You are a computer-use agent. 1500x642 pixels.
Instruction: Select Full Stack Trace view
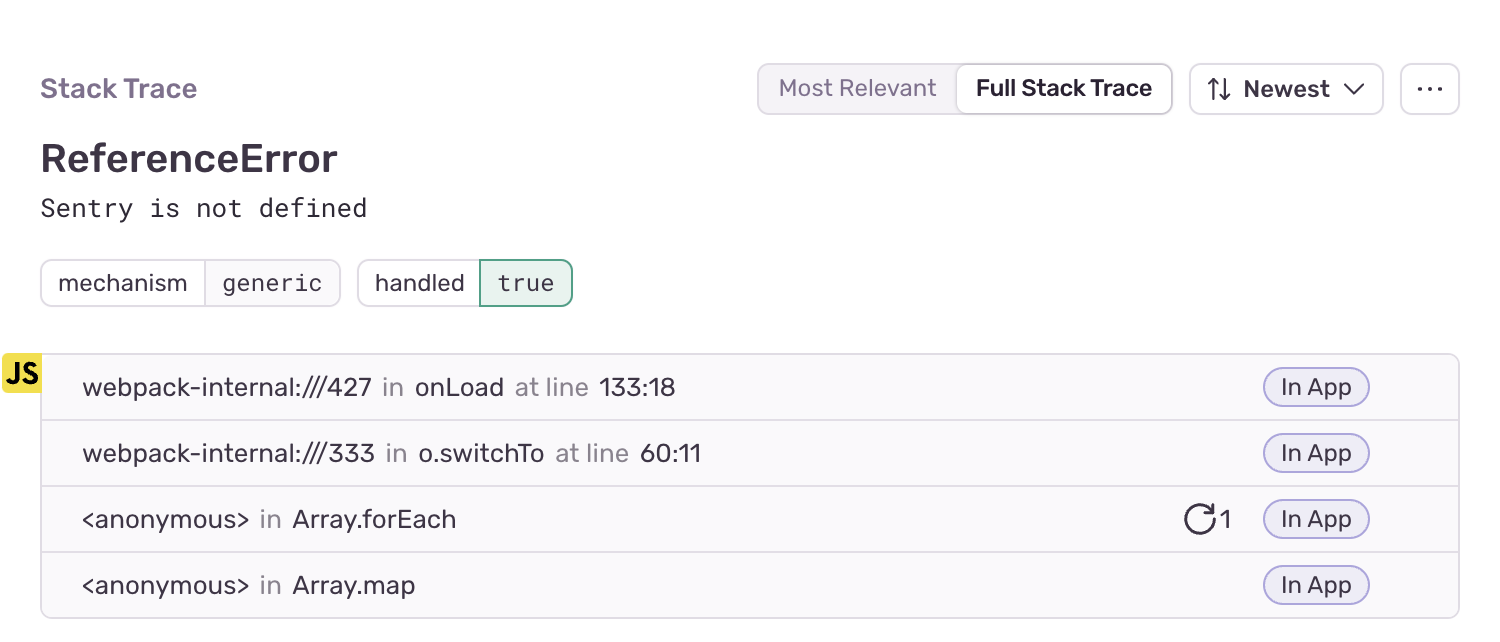tap(1064, 89)
